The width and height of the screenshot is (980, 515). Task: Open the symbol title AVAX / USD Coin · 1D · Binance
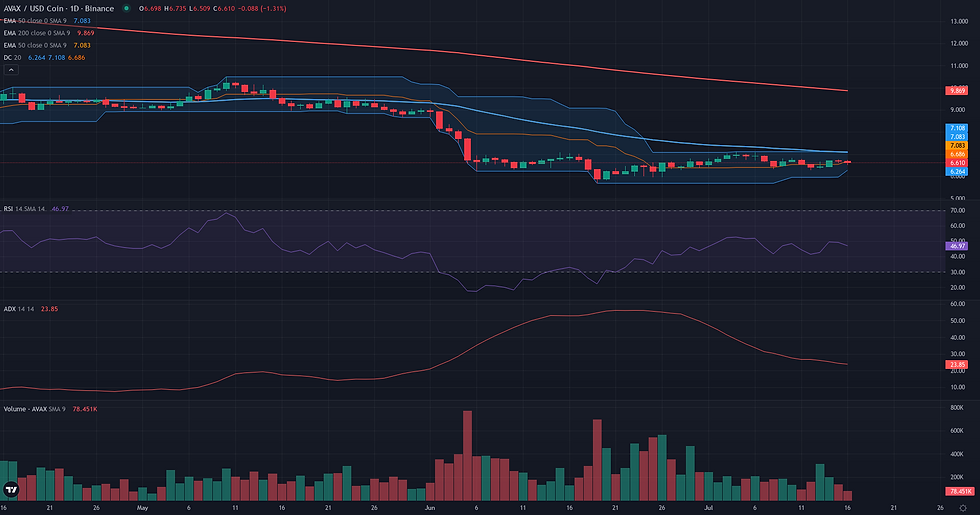59,9
